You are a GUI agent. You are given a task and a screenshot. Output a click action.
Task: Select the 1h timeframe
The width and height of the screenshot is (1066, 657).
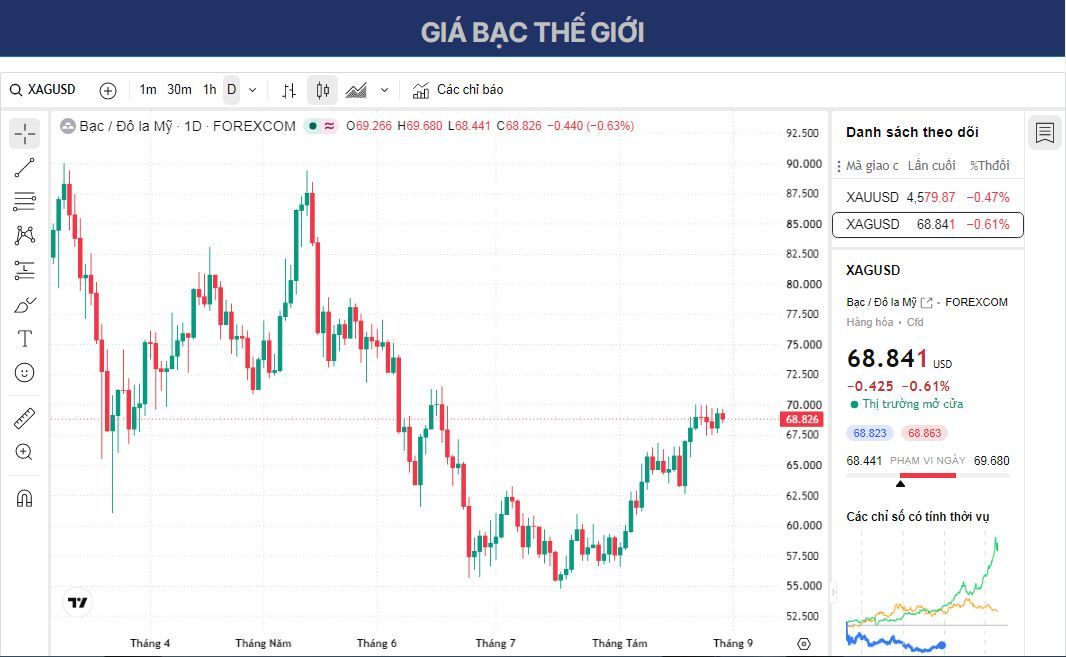[x=209, y=90]
